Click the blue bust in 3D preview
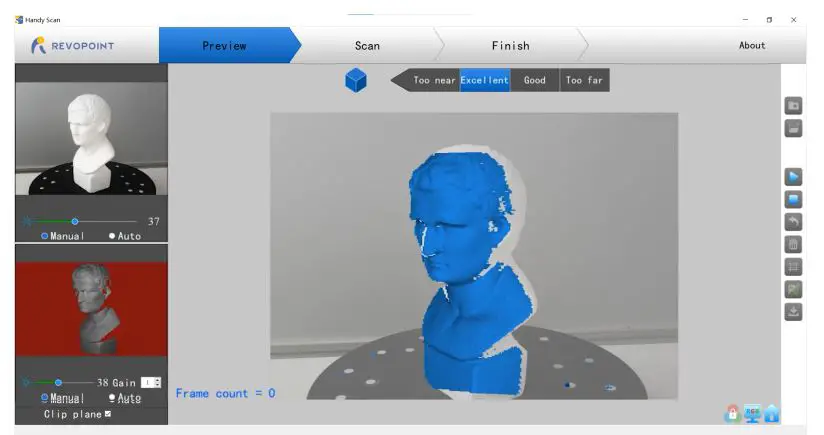The width and height of the screenshot is (824, 435). pyautogui.click(x=471, y=273)
